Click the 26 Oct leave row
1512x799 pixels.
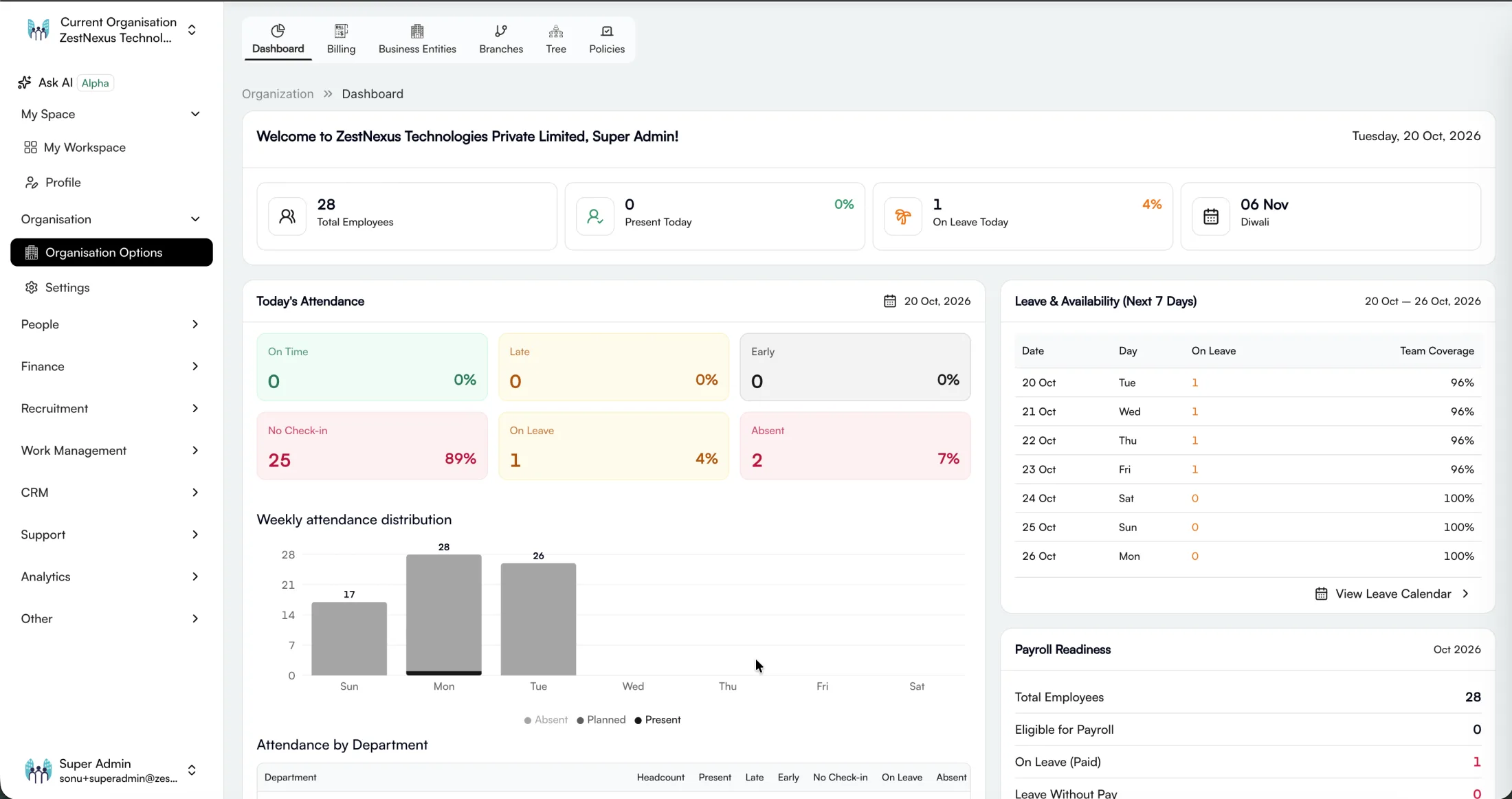tap(1247, 556)
